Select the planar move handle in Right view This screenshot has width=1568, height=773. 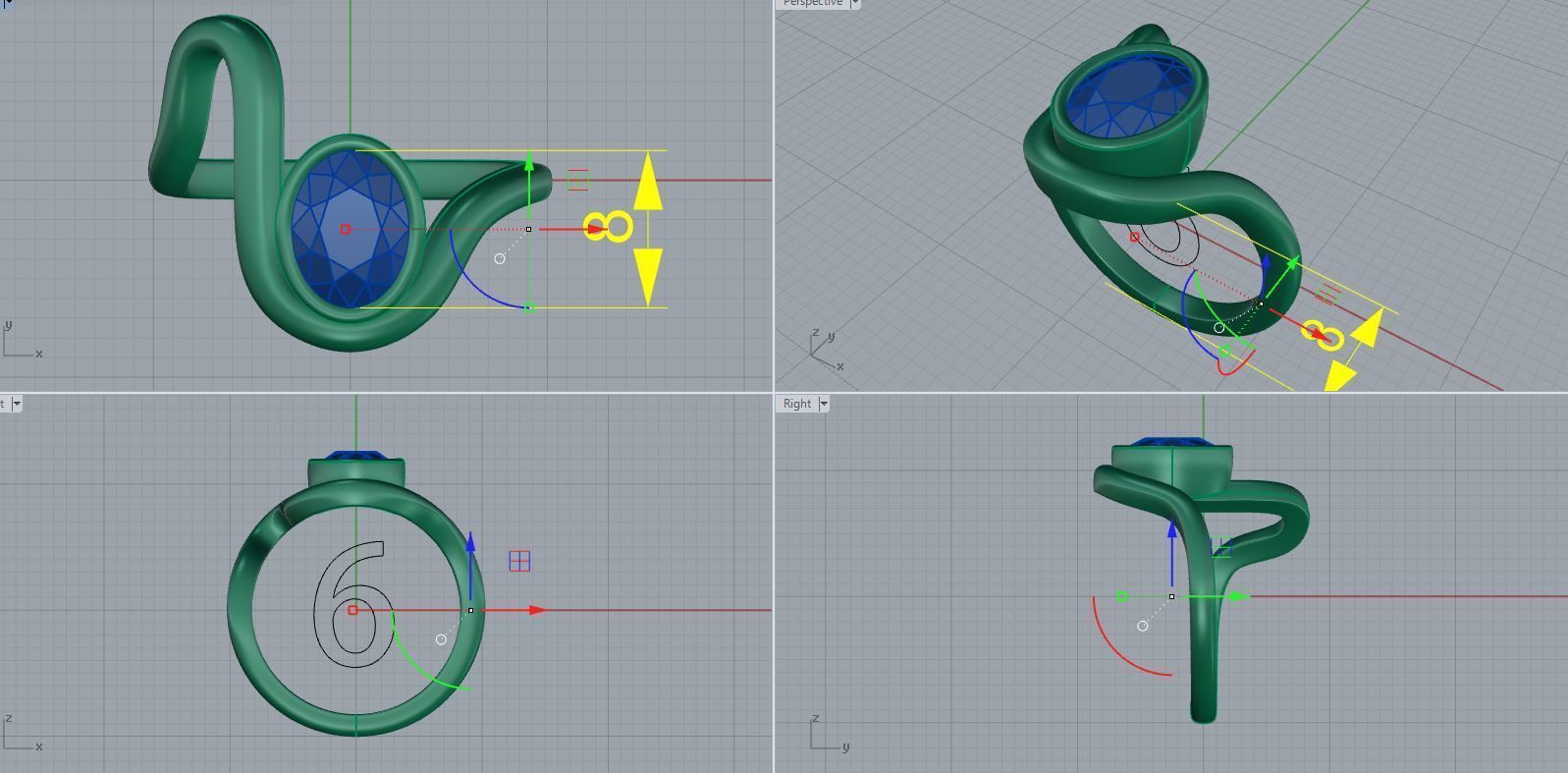[x=1220, y=547]
